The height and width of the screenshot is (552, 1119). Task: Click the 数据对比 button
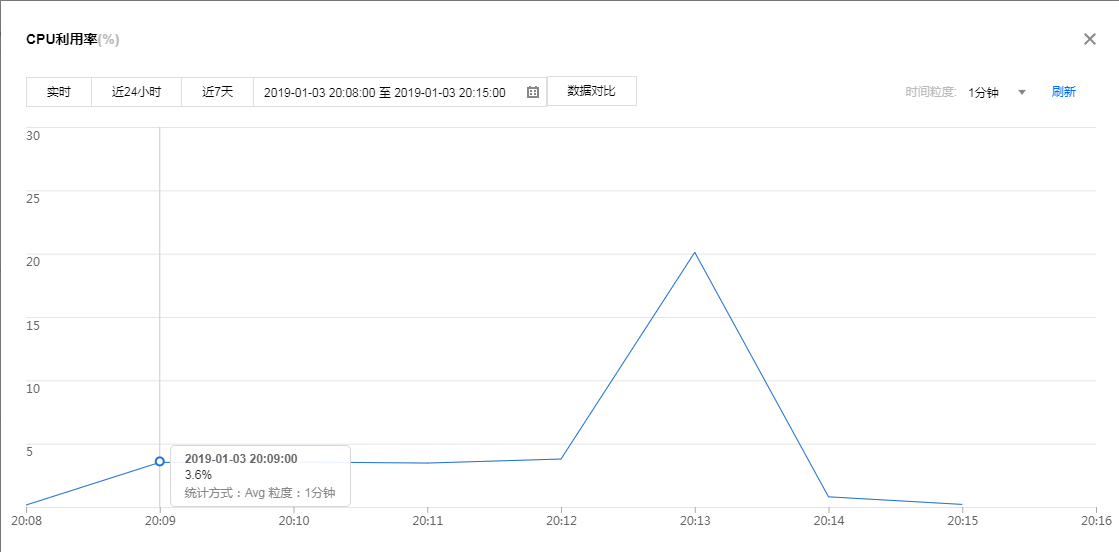[x=591, y=91]
